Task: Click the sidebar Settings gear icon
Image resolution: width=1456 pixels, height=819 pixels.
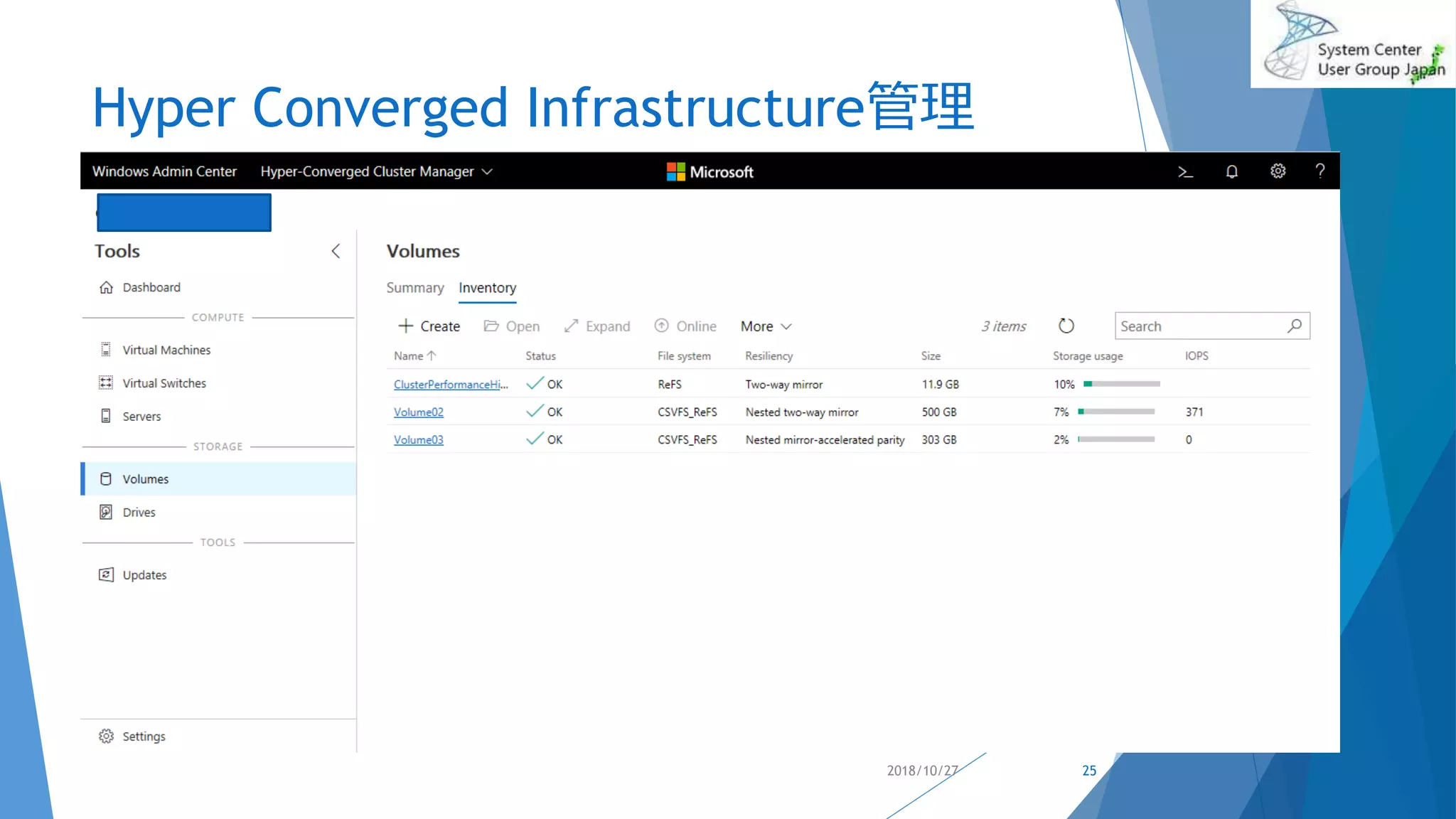Action: 106,737
